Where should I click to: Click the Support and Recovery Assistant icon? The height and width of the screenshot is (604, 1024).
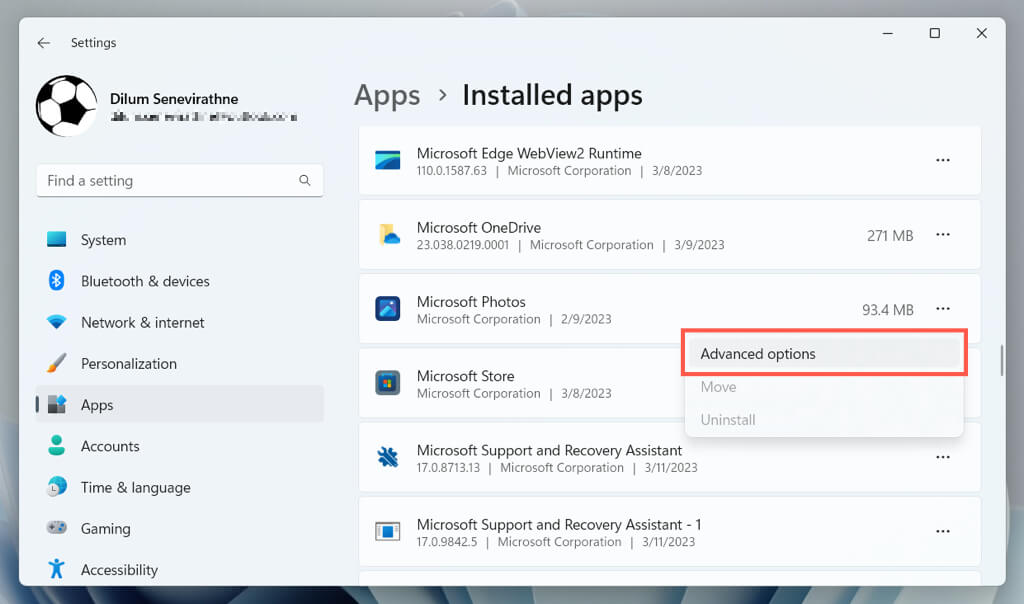point(388,457)
